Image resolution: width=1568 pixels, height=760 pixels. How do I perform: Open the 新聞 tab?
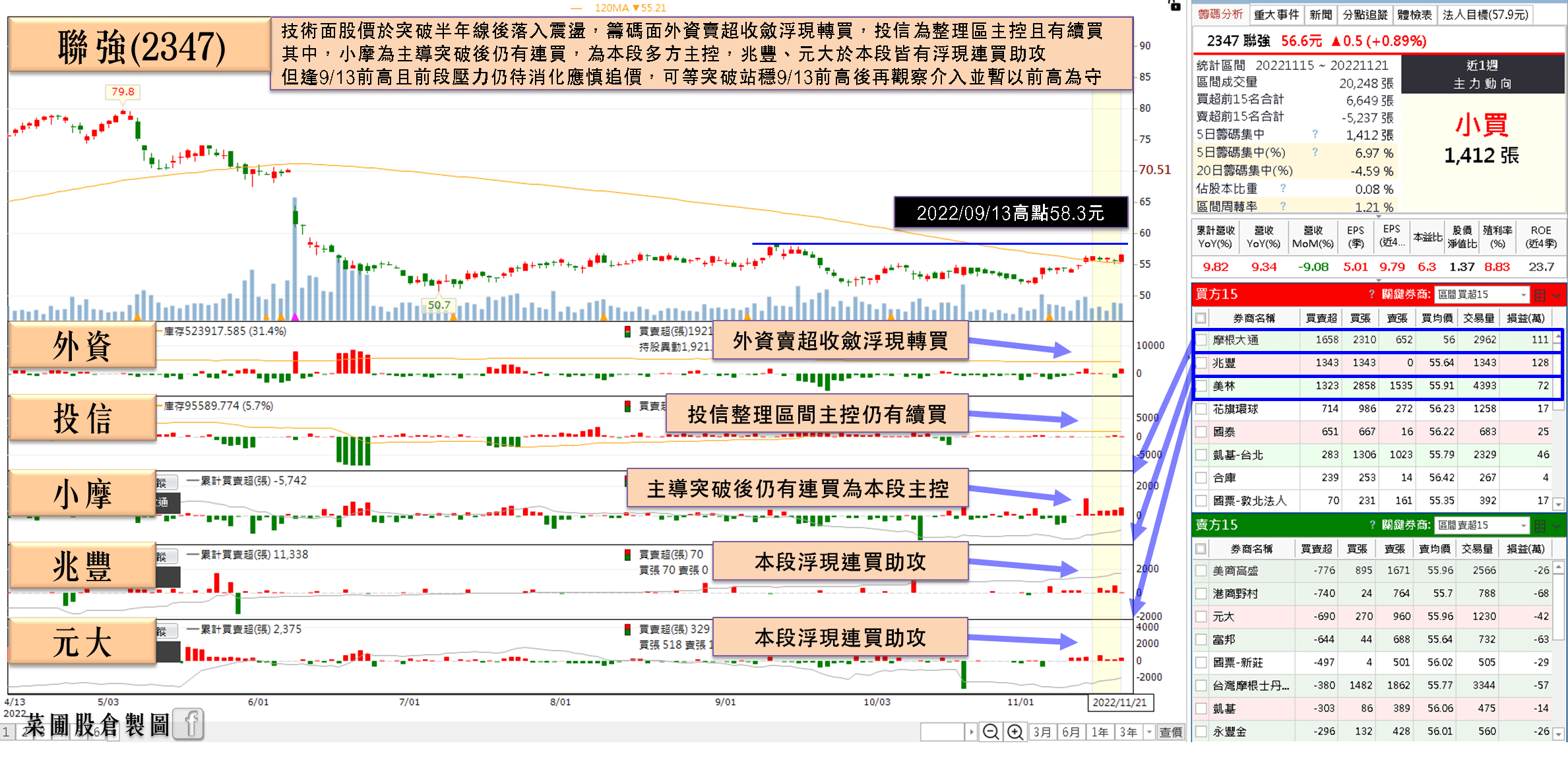[1321, 15]
